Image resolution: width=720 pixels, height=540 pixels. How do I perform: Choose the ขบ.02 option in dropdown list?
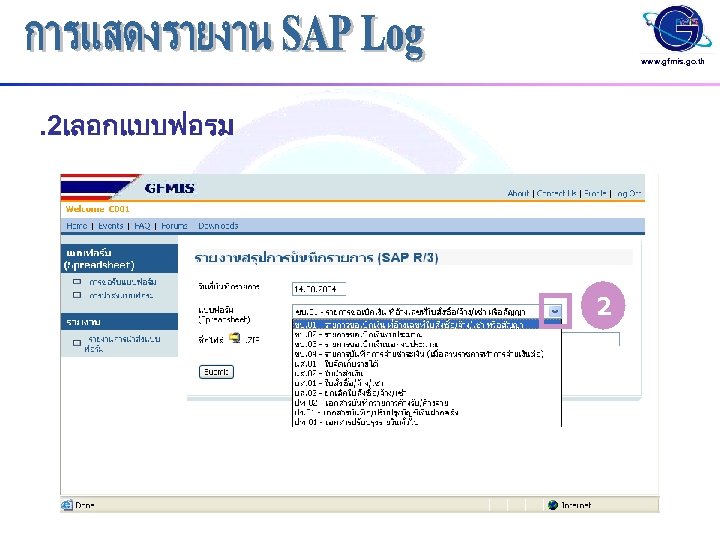tap(427, 334)
